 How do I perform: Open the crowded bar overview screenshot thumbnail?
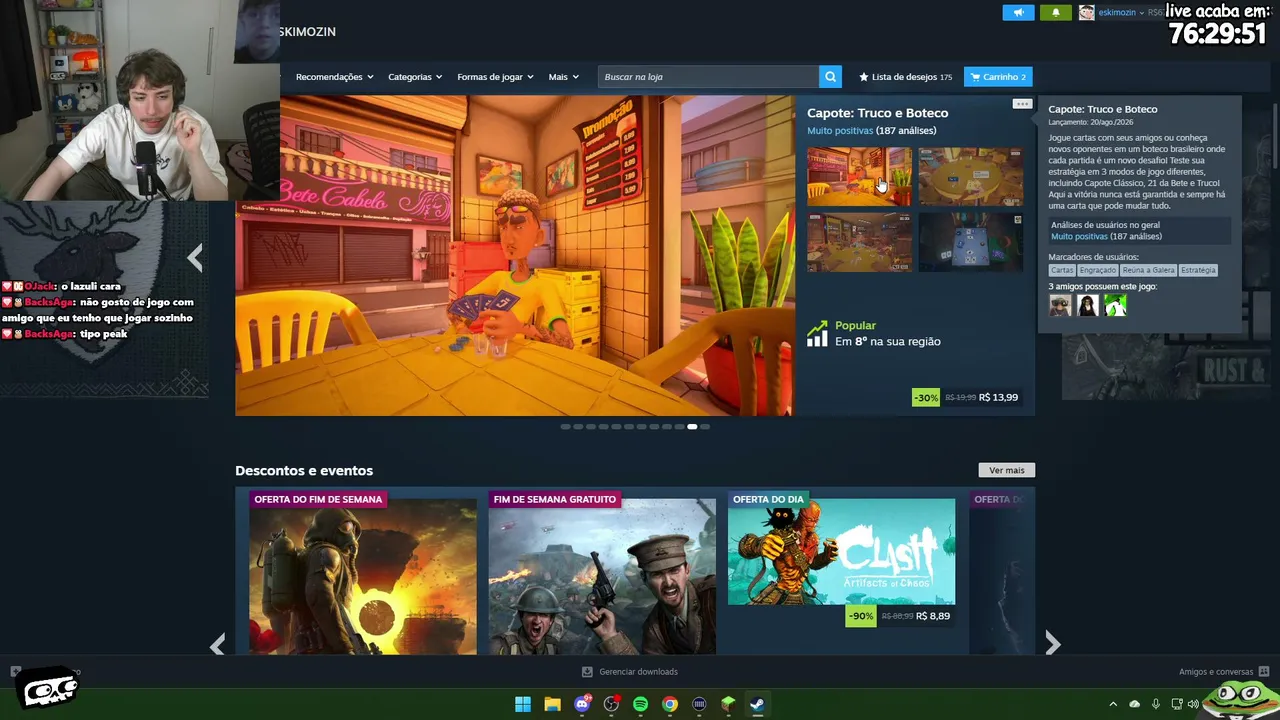pyautogui.click(x=860, y=242)
